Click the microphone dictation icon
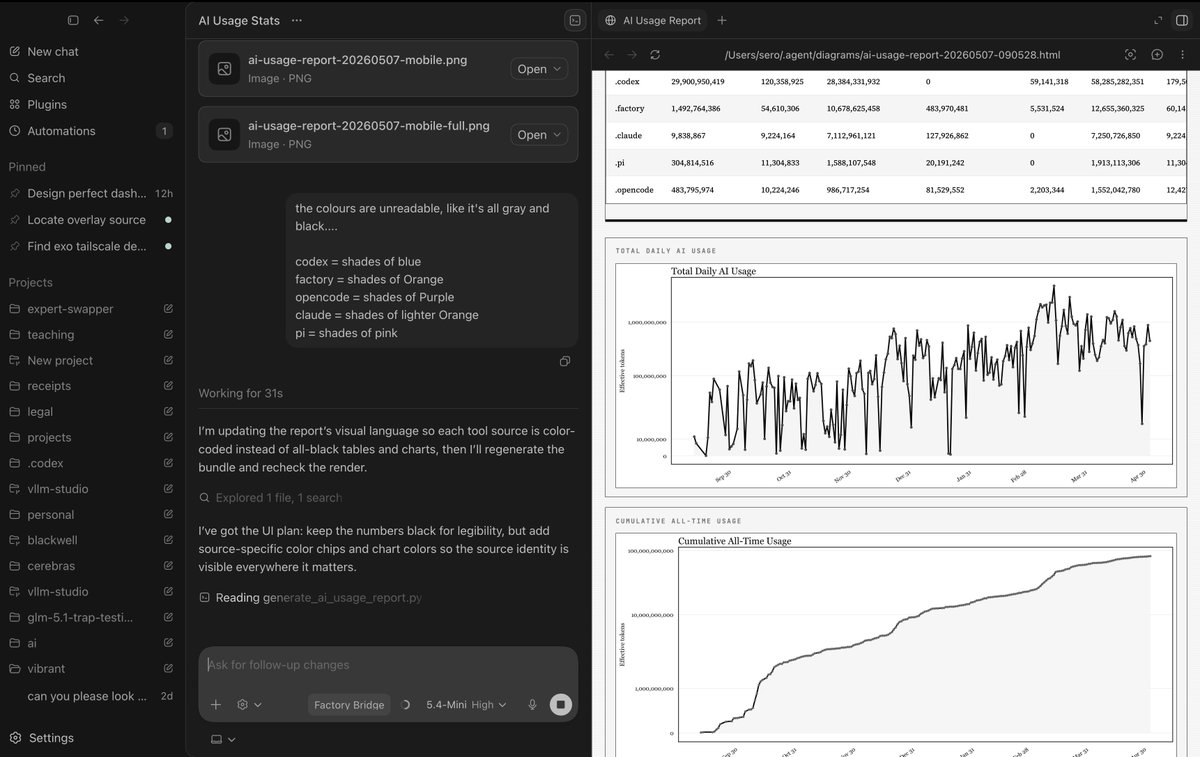Screen dimensions: 1200x757 point(532,704)
